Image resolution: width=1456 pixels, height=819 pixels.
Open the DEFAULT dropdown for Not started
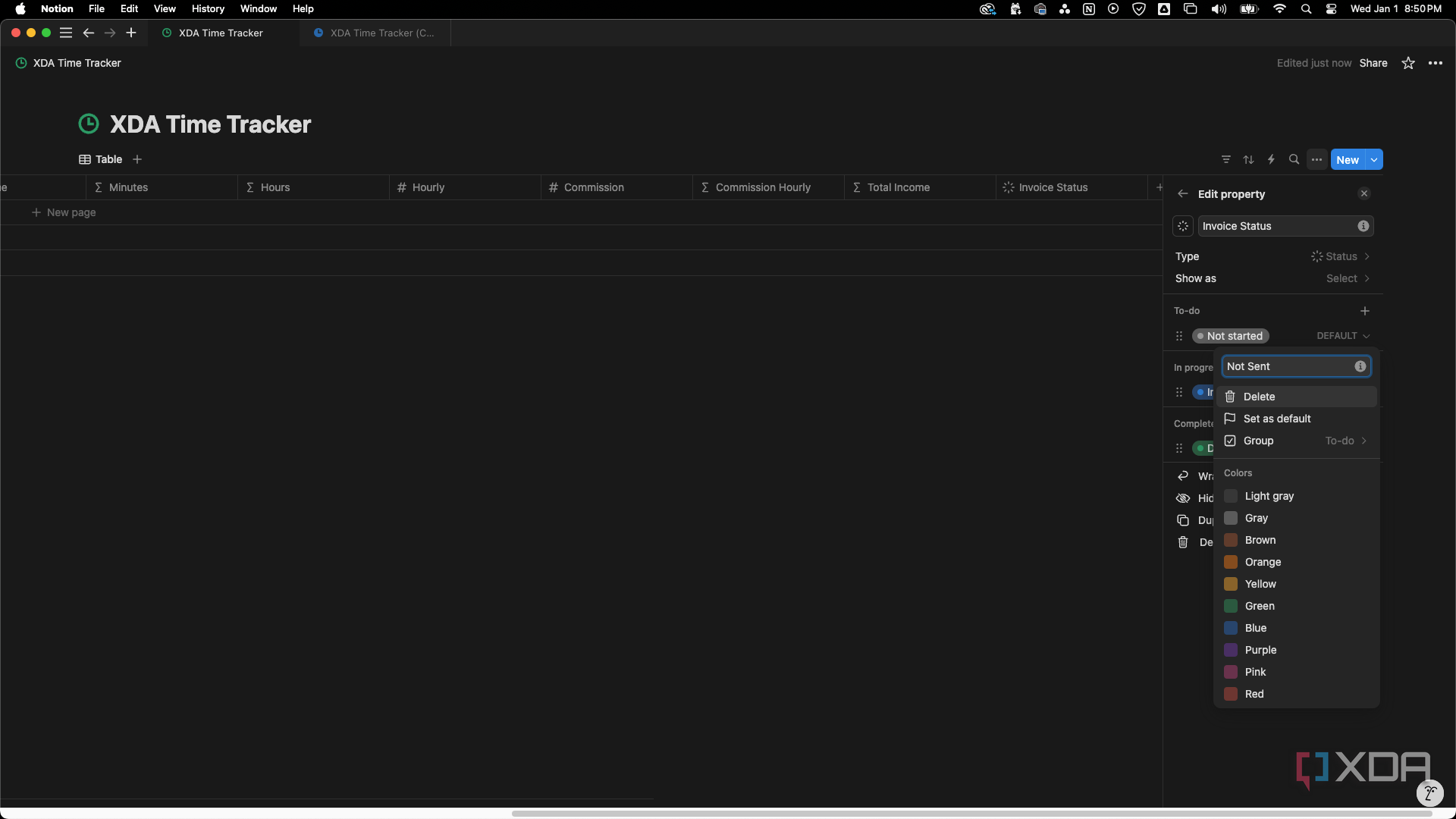[1343, 336]
